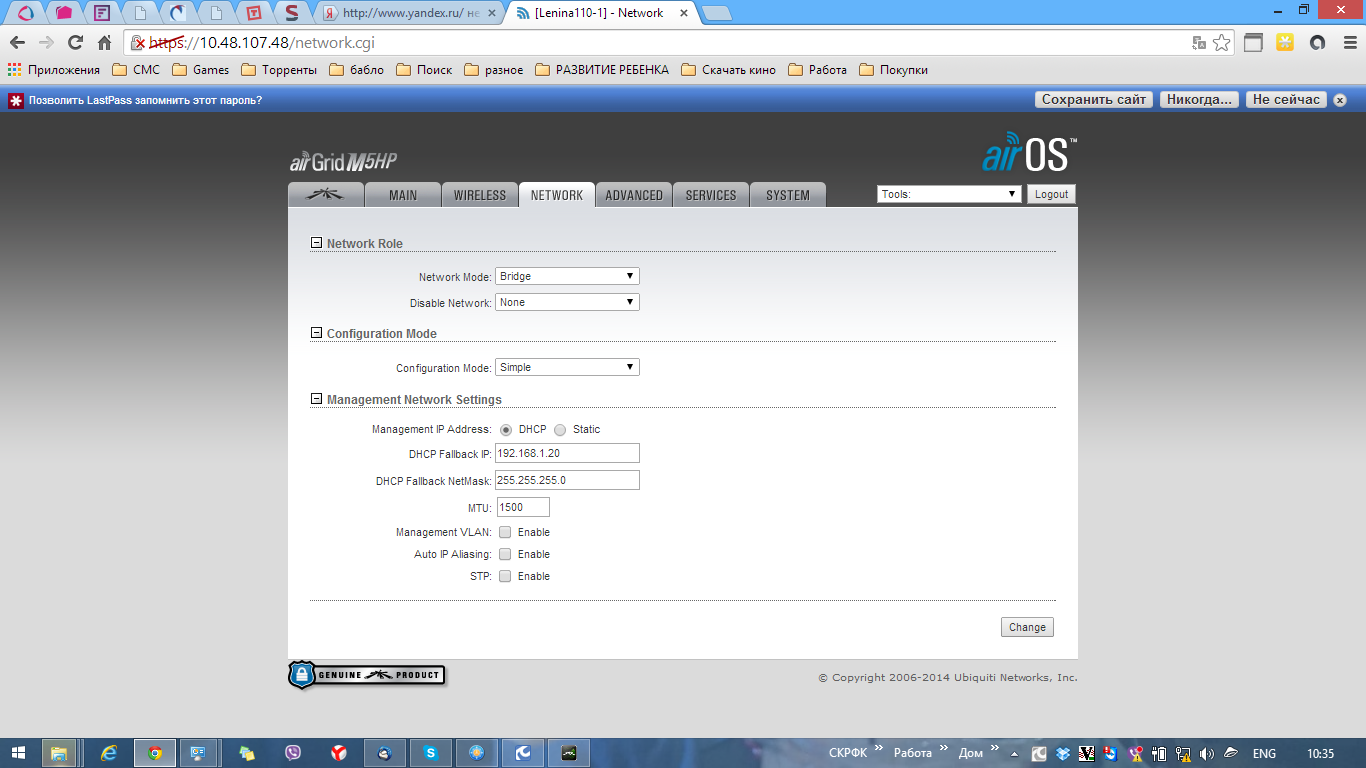Switch to the SYSTEM tab

(x=787, y=195)
